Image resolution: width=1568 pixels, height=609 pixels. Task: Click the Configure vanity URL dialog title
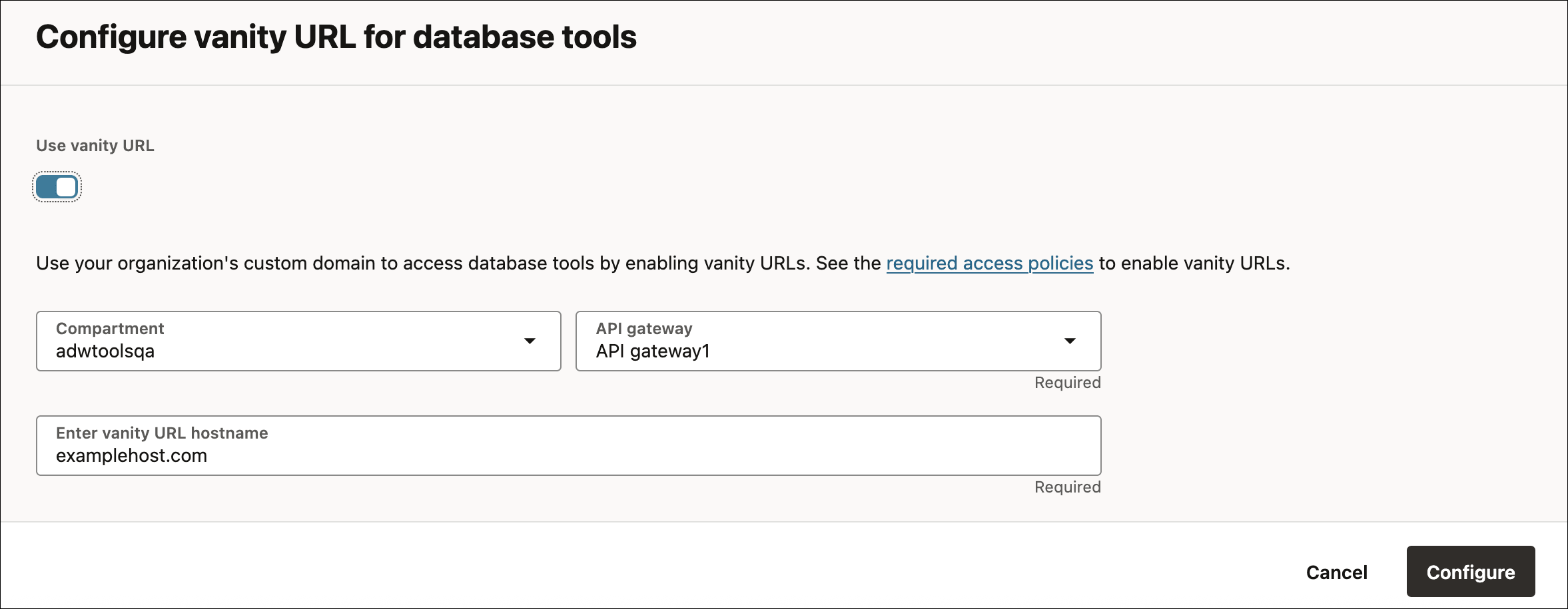336,37
